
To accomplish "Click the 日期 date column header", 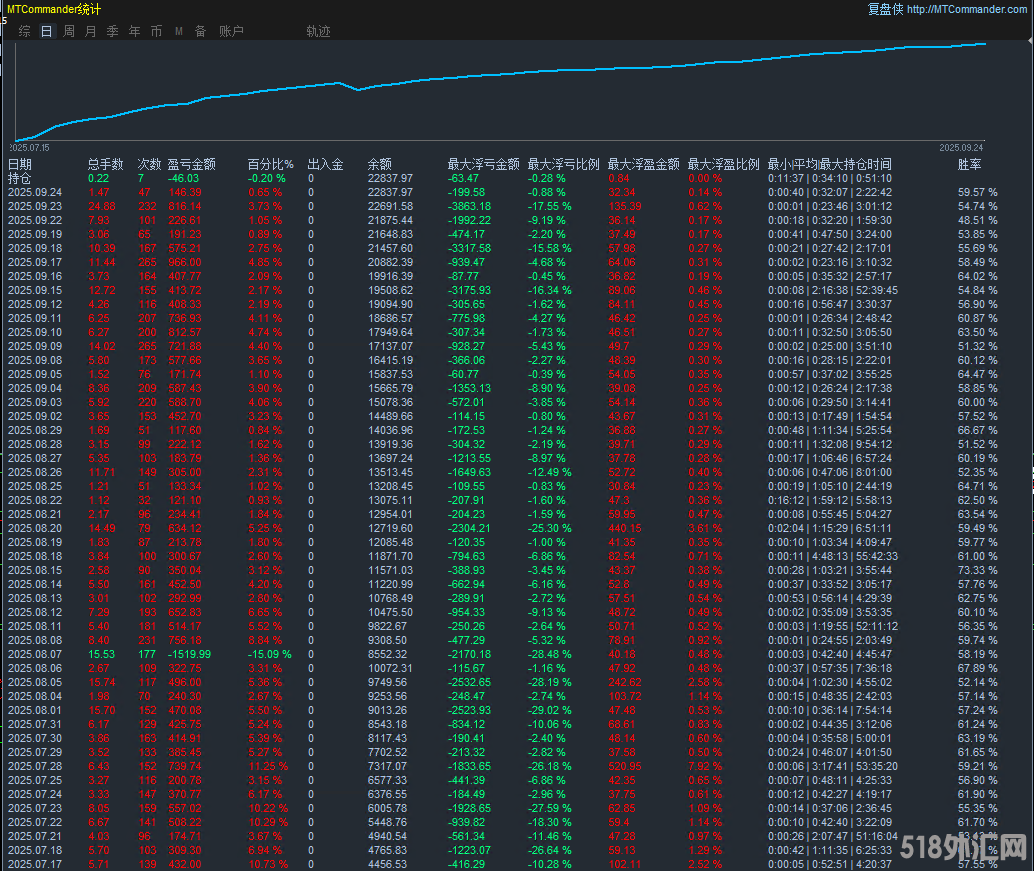I will [x=20, y=164].
